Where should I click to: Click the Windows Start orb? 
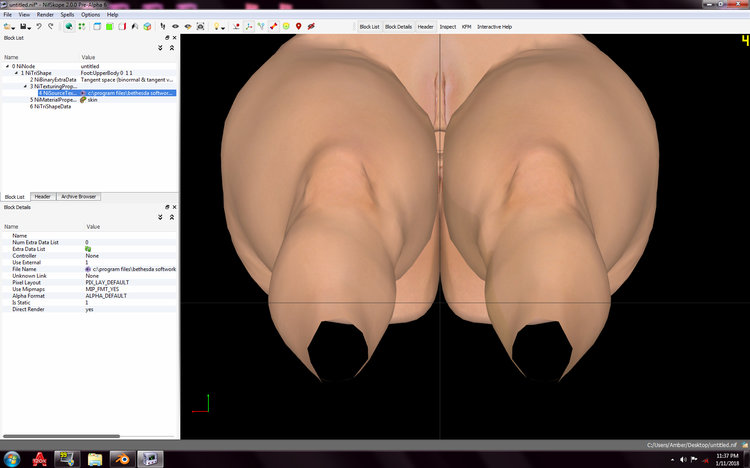click(11, 459)
